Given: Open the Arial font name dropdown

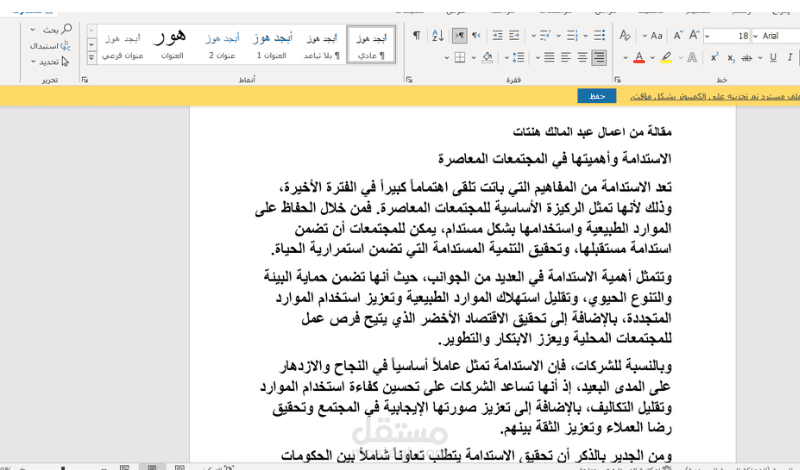Looking at the screenshot, I should (x=756, y=36).
